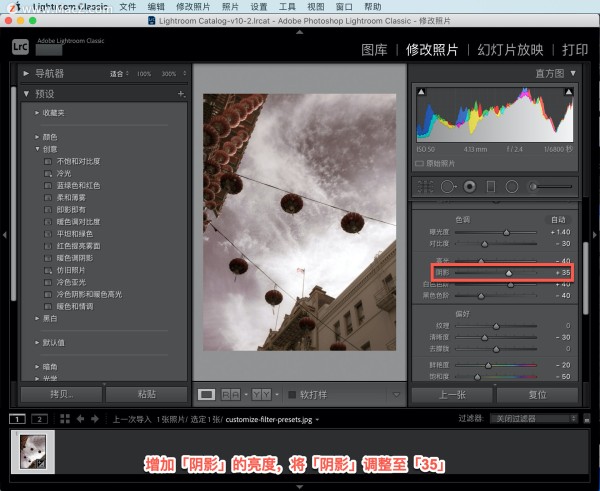Click the plus icon in 预设 panel header
Screen dimensions: 600x491
[181, 93]
